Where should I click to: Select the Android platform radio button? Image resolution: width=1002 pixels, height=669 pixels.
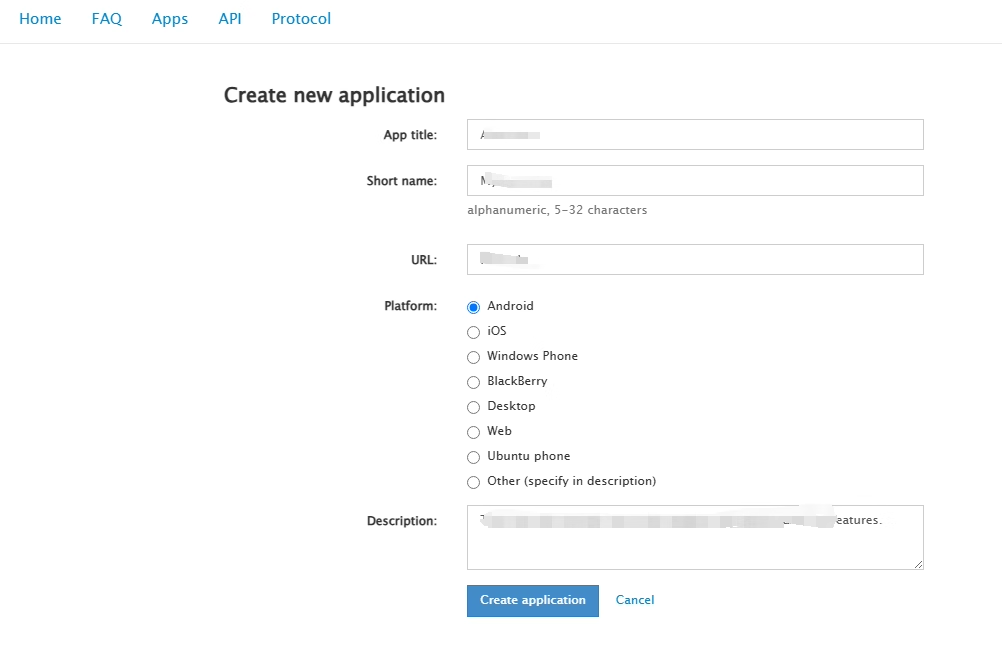[474, 307]
